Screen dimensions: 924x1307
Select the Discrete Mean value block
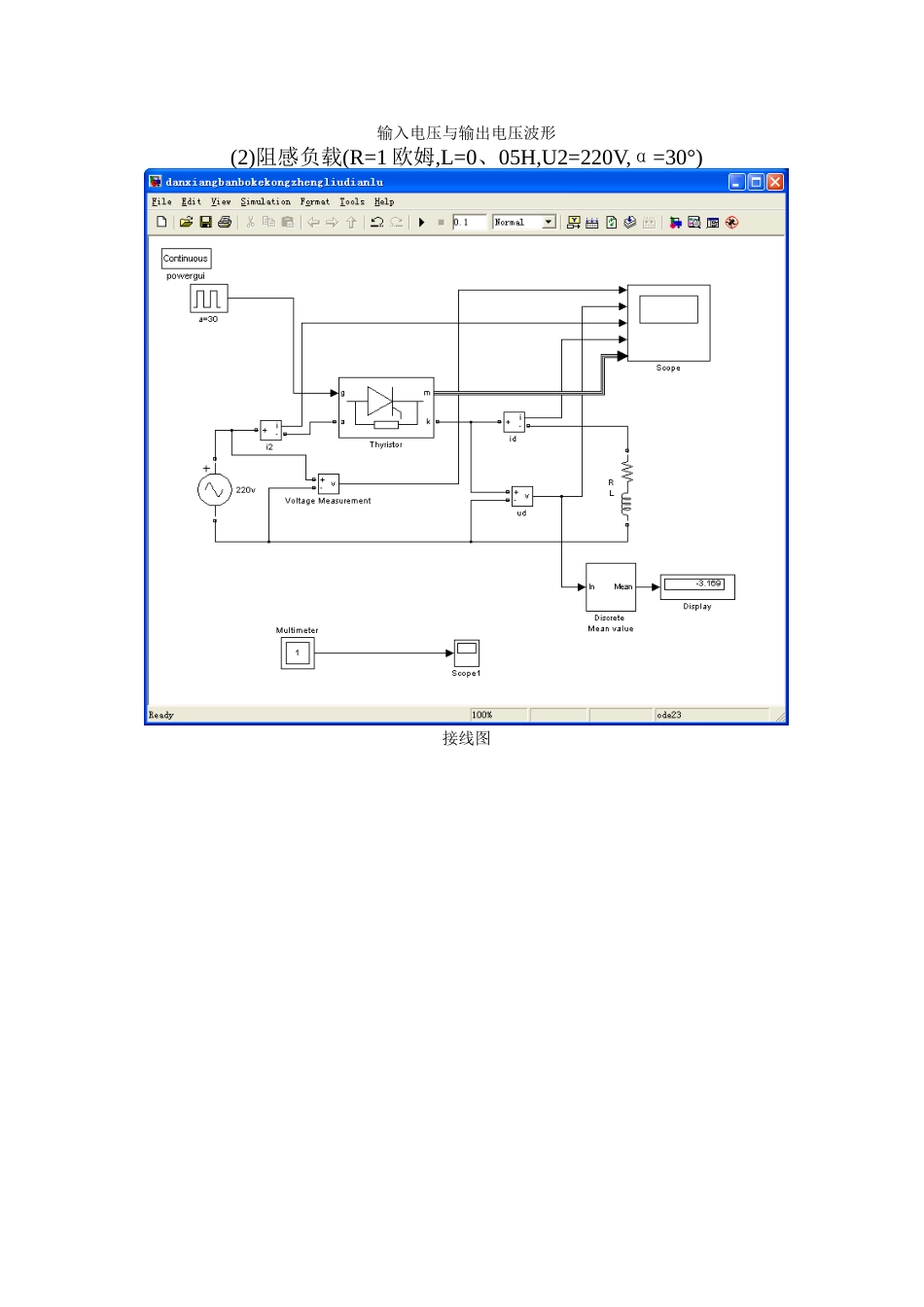[x=611, y=587]
